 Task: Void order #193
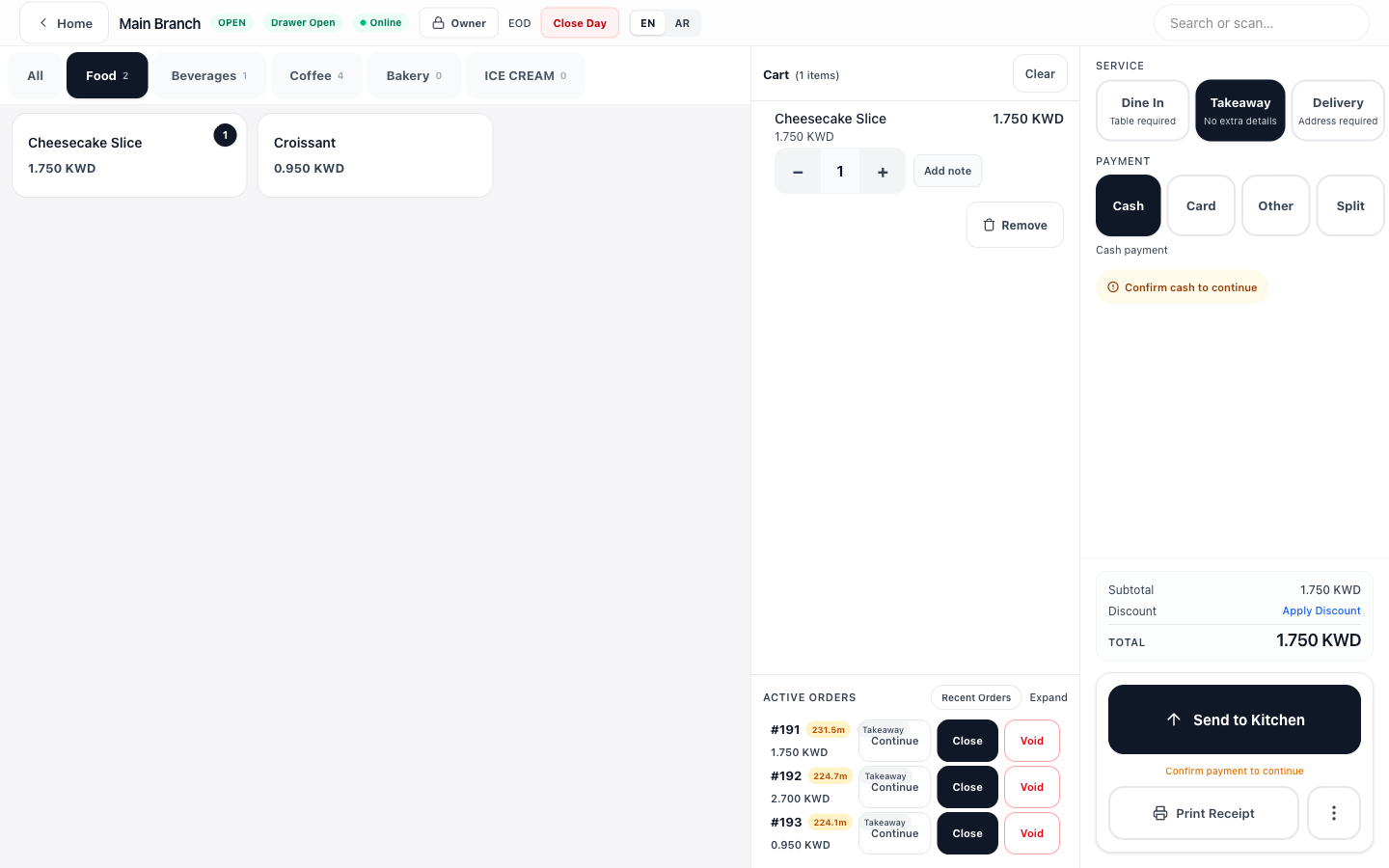tap(1031, 832)
